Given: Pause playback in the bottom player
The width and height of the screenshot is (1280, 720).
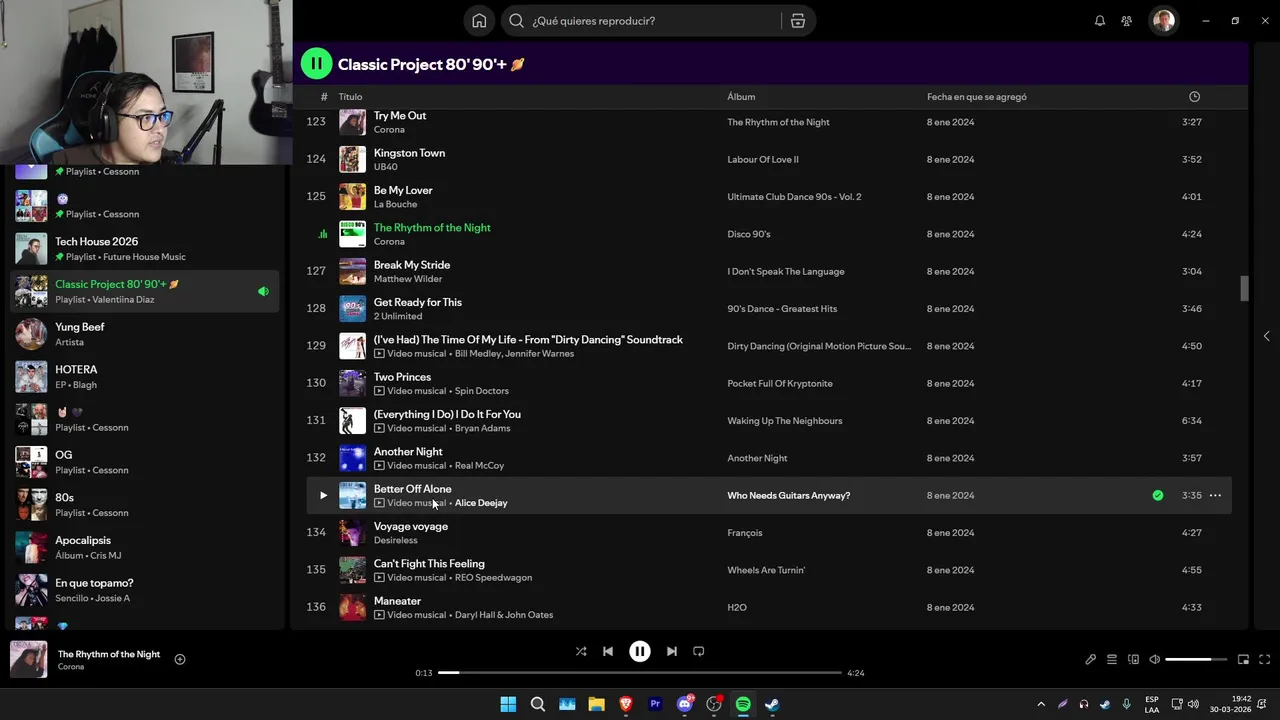Looking at the screenshot, I should 640,651.
